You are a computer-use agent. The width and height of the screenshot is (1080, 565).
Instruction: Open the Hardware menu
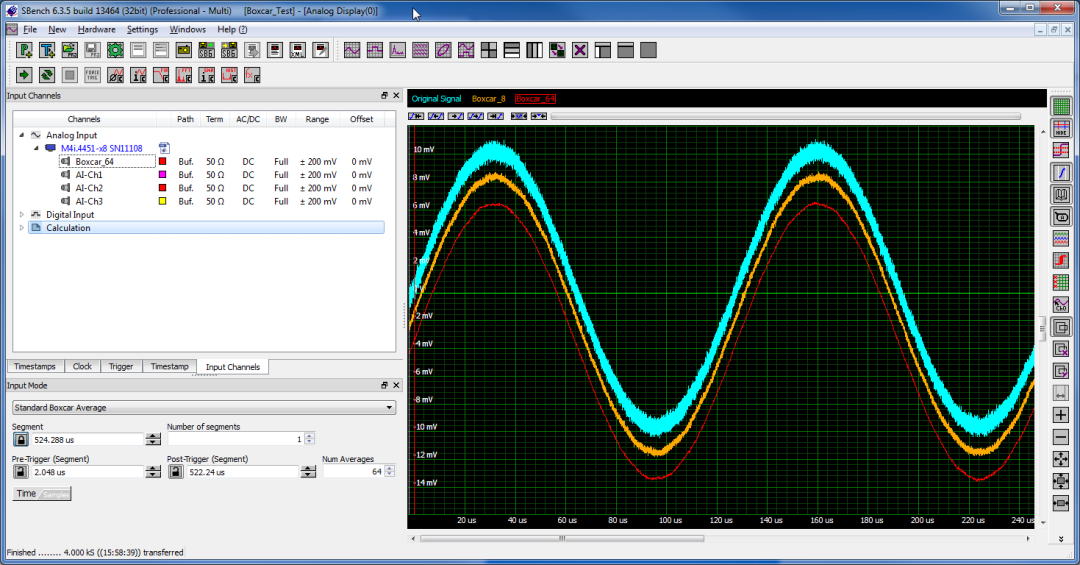[x=96, y=29]
